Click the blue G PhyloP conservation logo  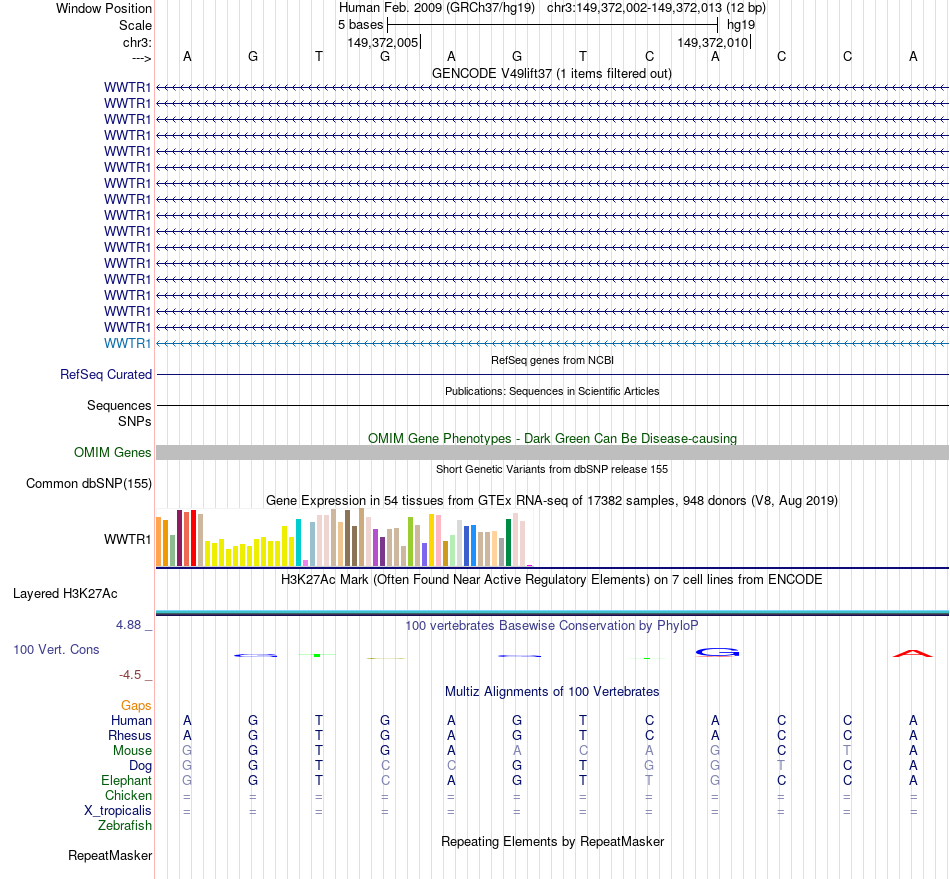point(717,652)
